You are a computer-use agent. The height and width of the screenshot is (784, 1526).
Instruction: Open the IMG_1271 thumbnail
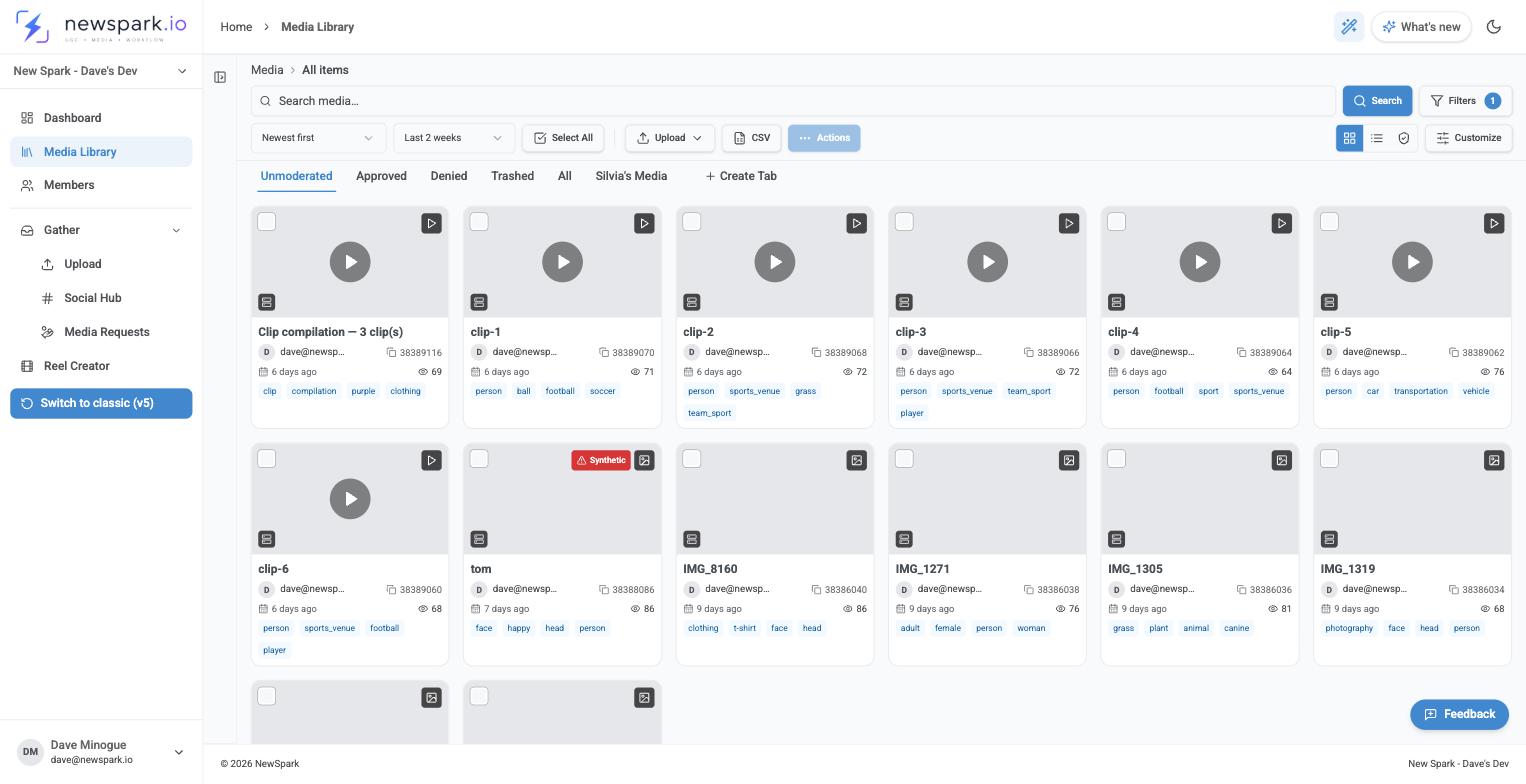click(x=987, y=499)
